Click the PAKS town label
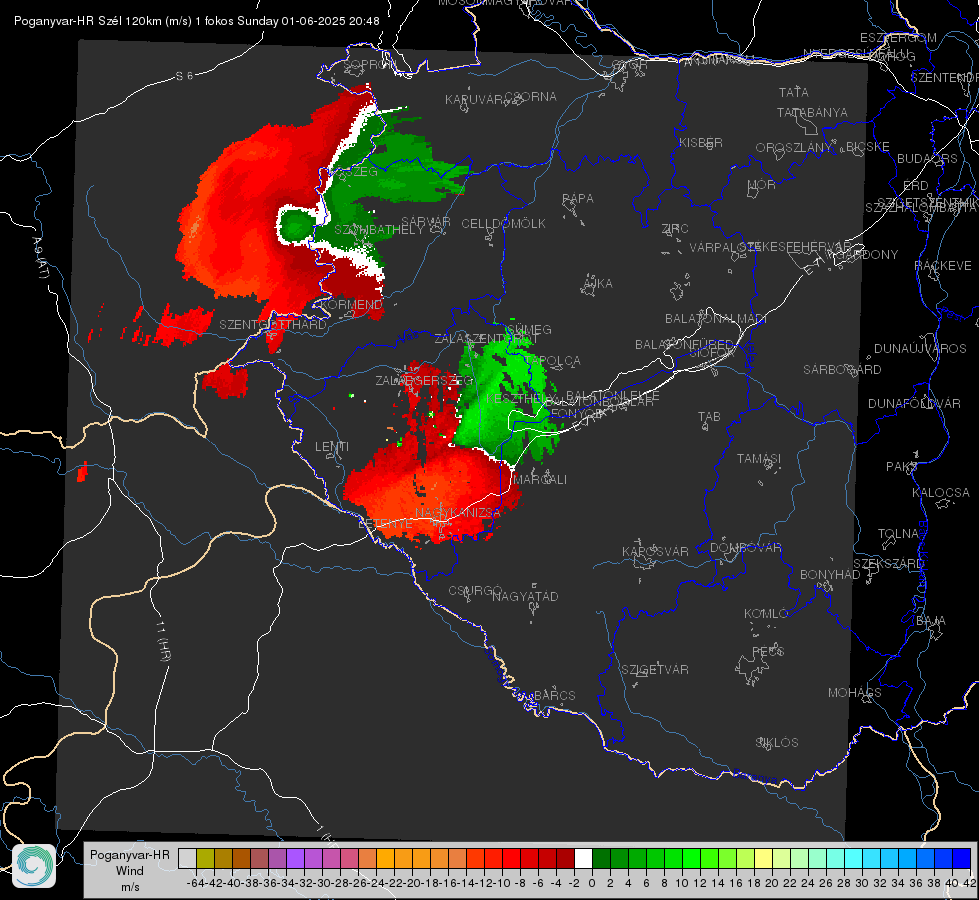 (902, 467)
